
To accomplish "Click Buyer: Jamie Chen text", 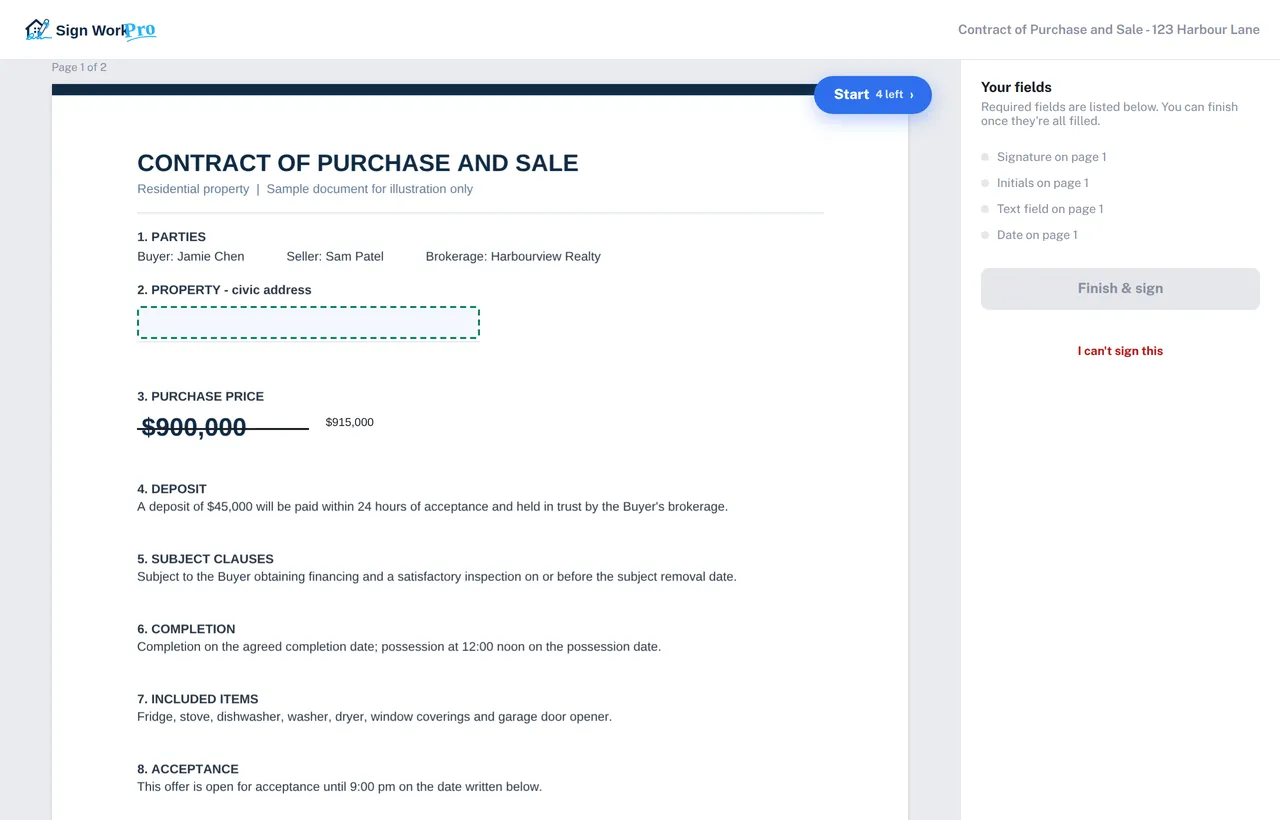I will click(191, 256).
